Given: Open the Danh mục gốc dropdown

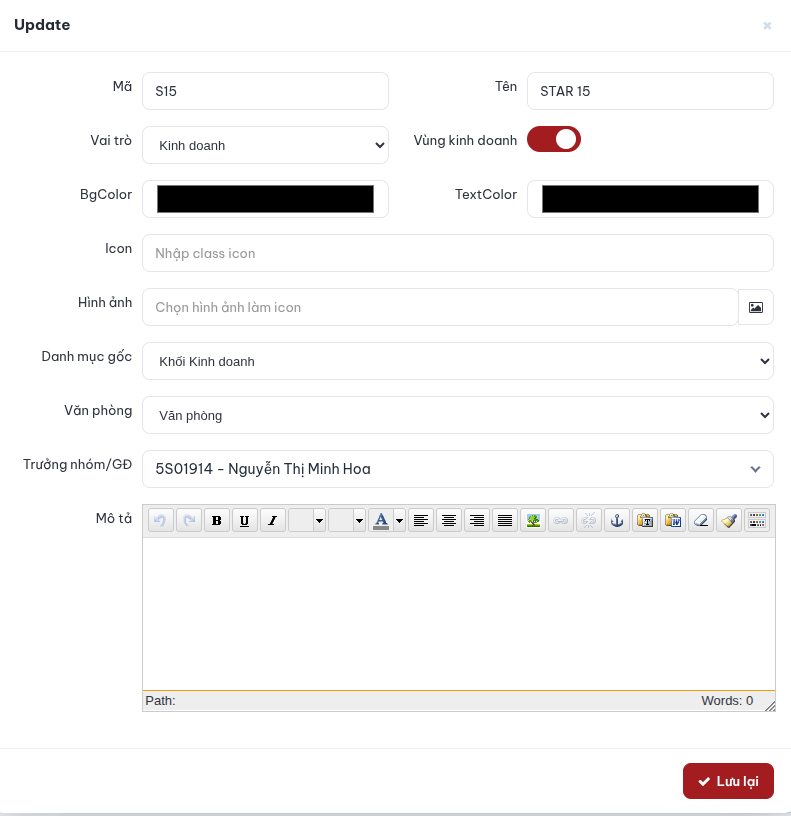Looking at the screenshot, I should click(x=458, y=361).
